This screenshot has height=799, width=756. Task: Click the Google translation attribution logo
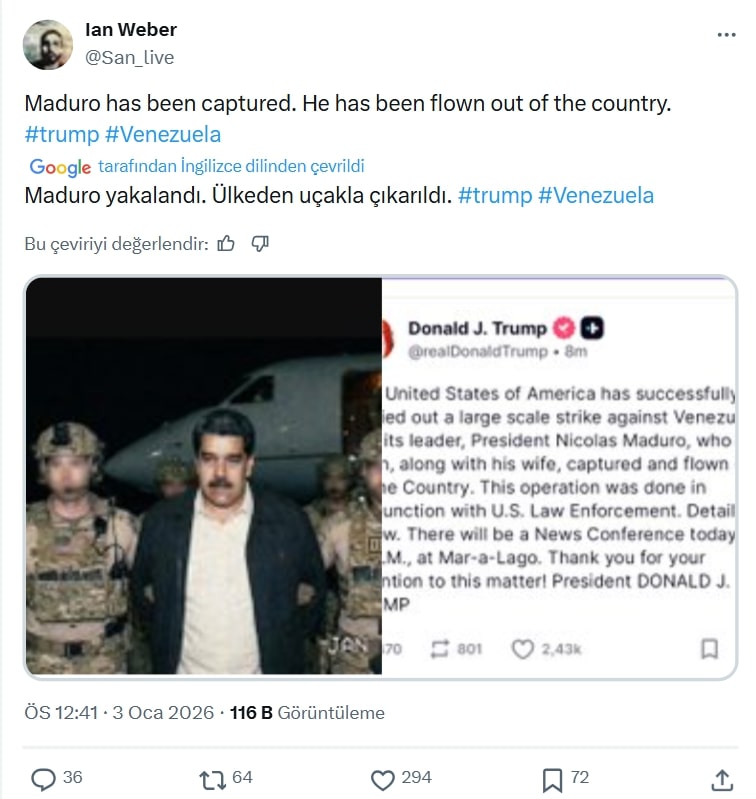coord(60,166)
